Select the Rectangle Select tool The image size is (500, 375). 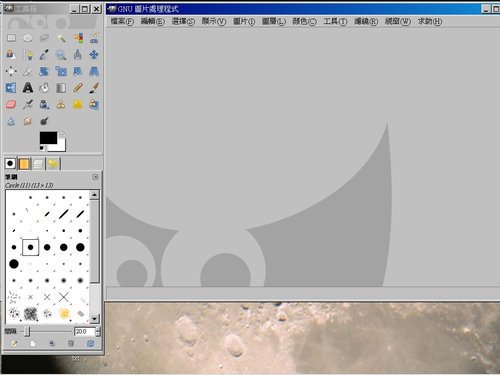point(11,38)
